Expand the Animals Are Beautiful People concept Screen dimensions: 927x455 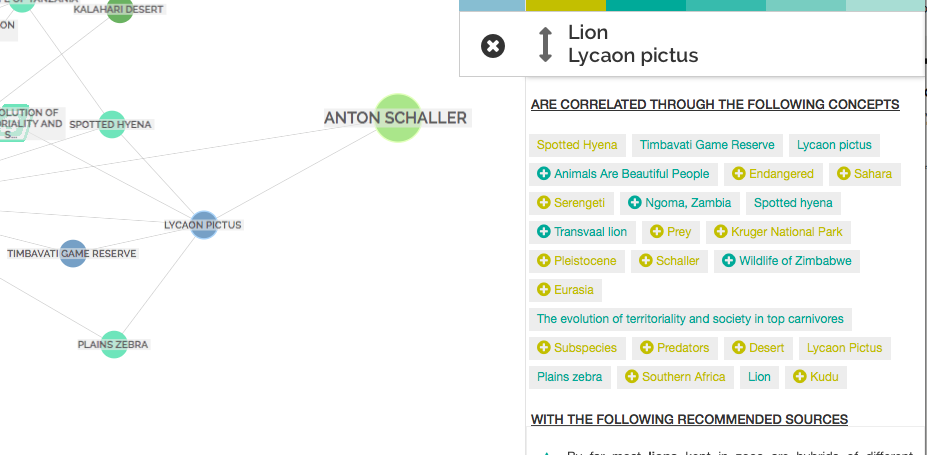(x=544, y=174)
